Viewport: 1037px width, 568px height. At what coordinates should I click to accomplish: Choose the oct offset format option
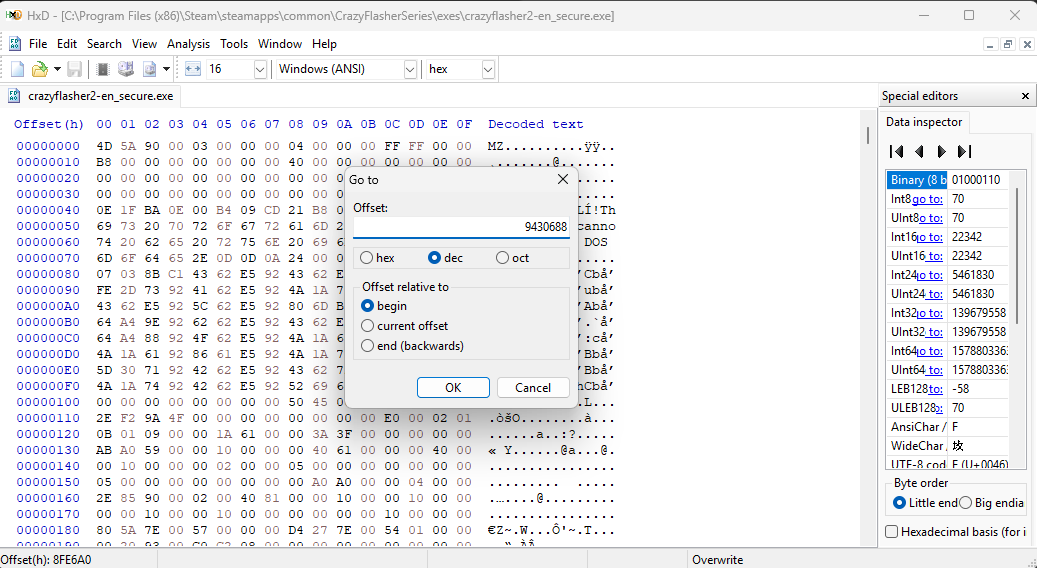[503, 258]
